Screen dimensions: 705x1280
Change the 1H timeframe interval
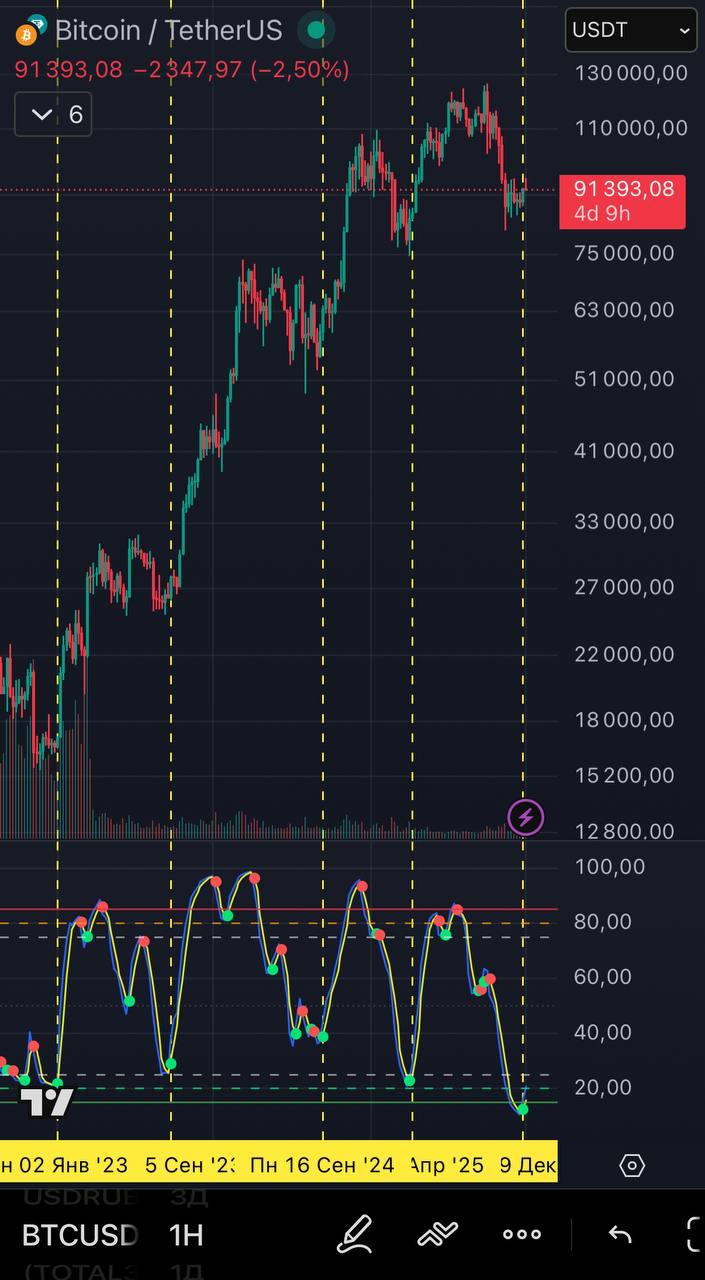[186, 1235]
